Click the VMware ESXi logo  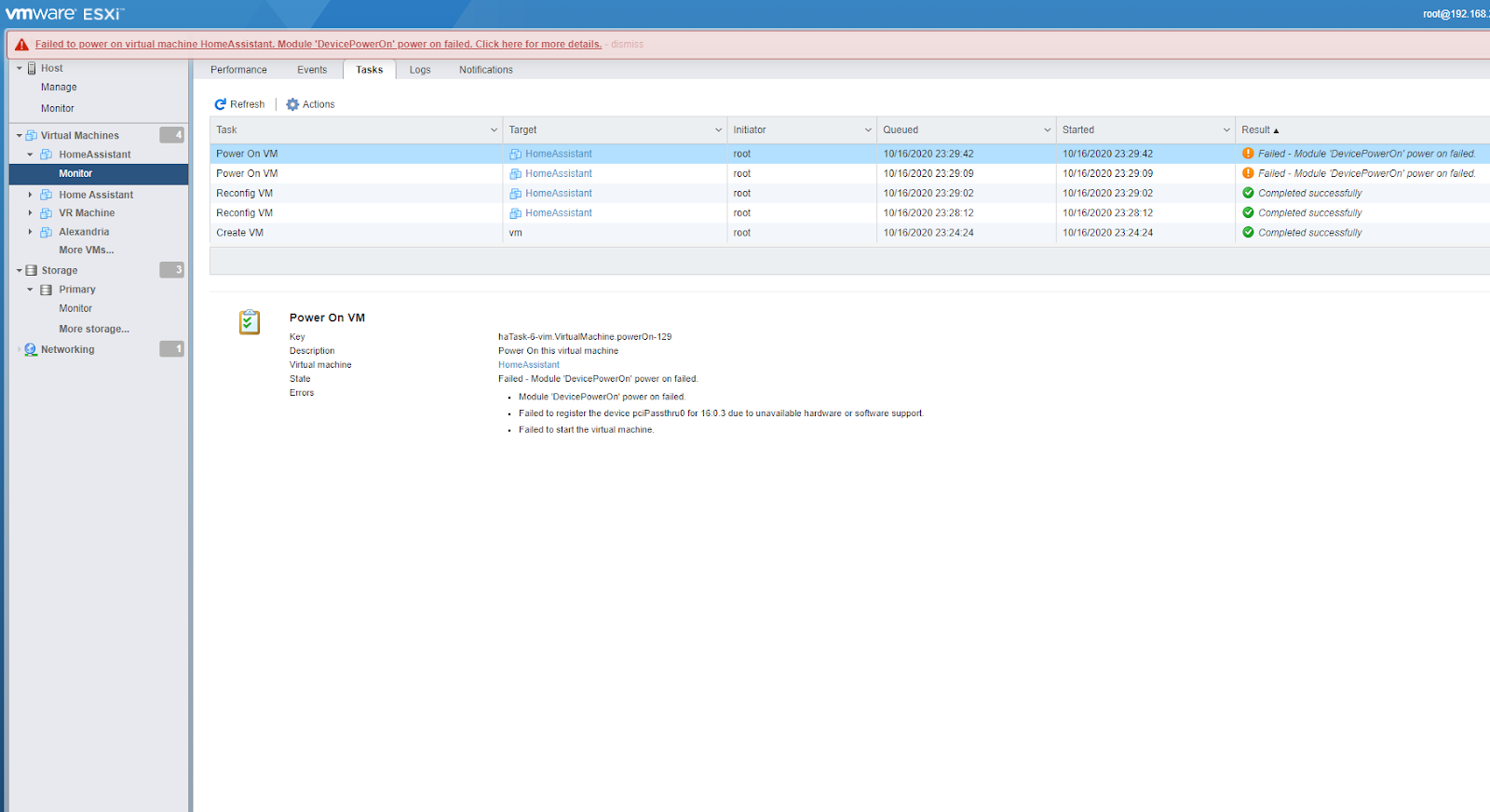(64, 13)
